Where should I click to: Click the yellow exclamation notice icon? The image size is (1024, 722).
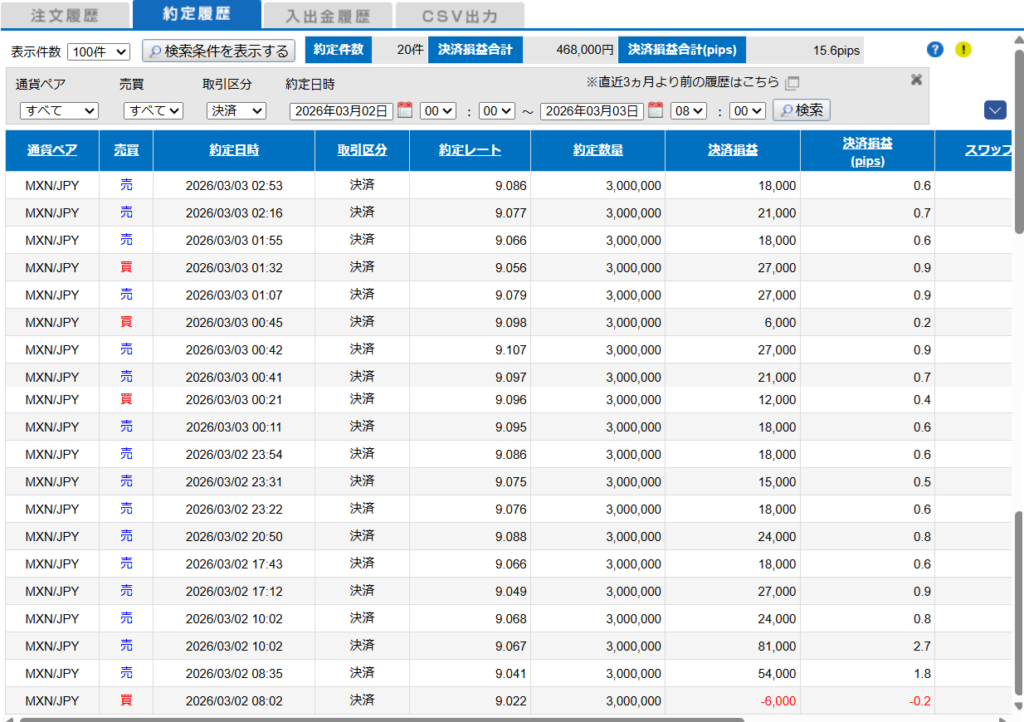point(963,50)
